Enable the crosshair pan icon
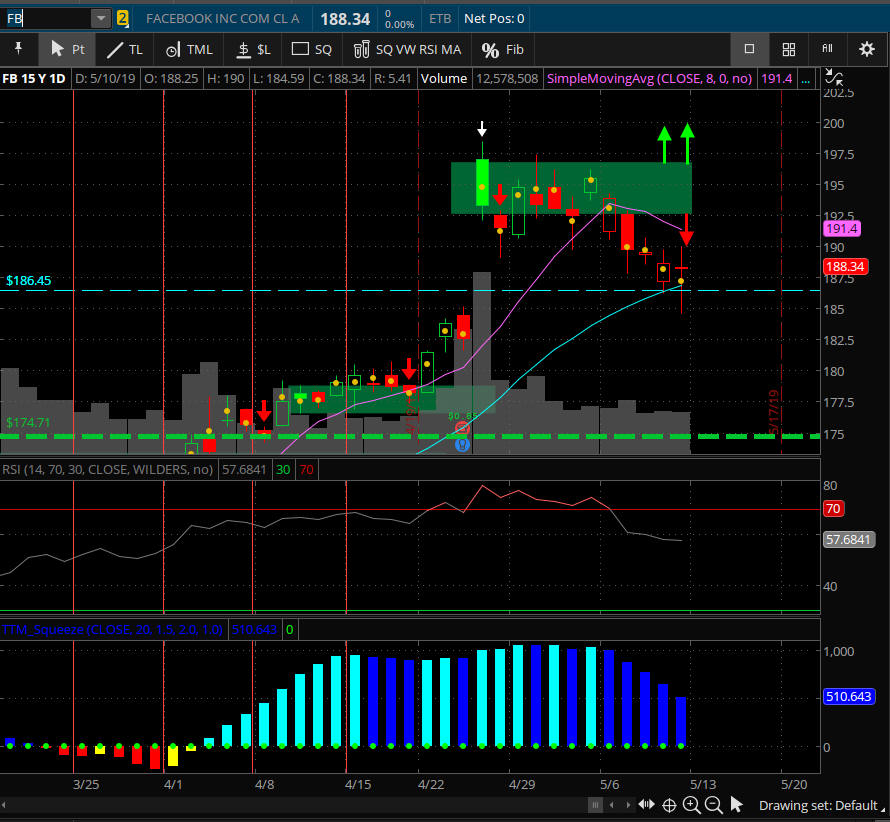This screenshot has height=822, width=890. 669,805
